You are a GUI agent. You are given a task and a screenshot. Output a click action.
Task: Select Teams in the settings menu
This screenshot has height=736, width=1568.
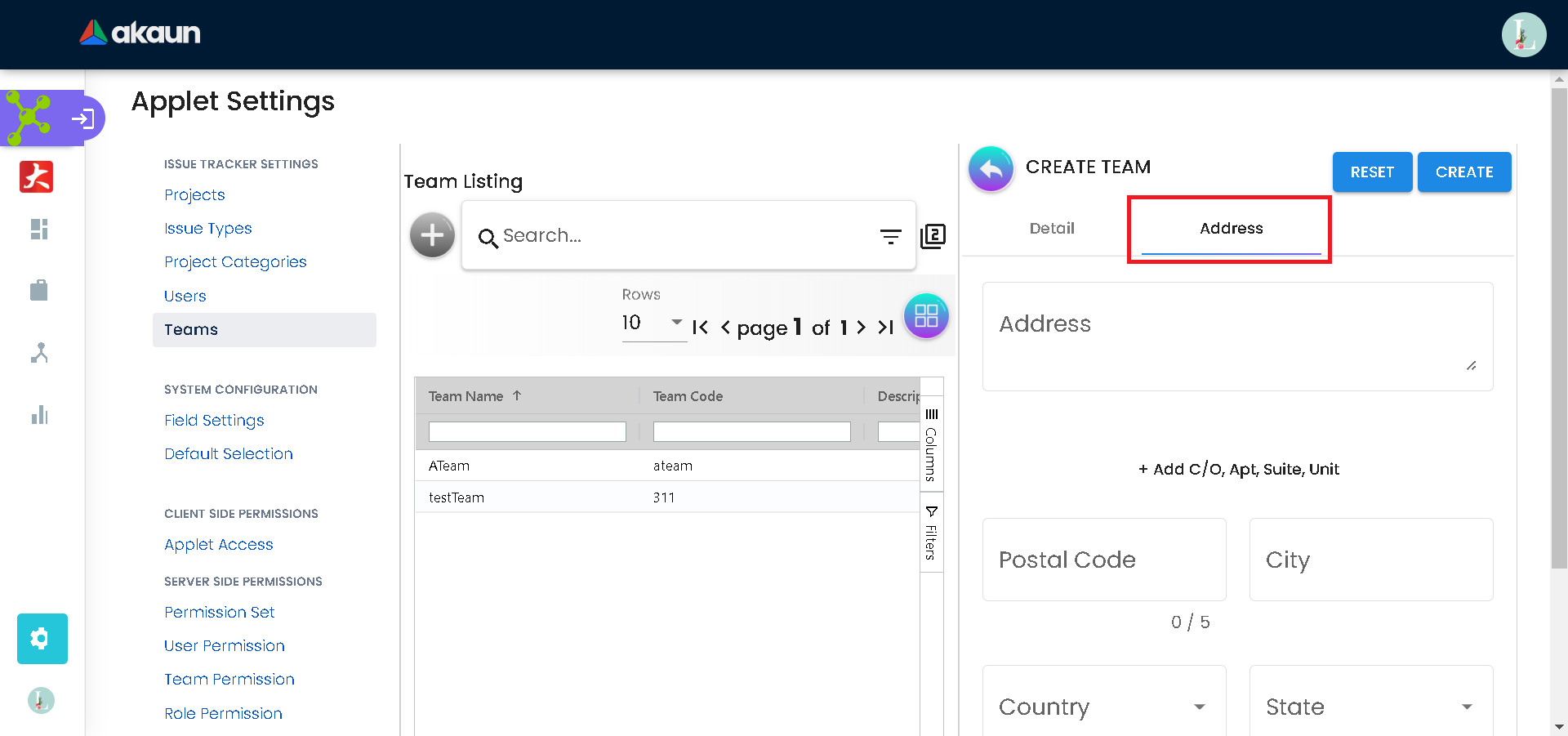coord(265,330)
